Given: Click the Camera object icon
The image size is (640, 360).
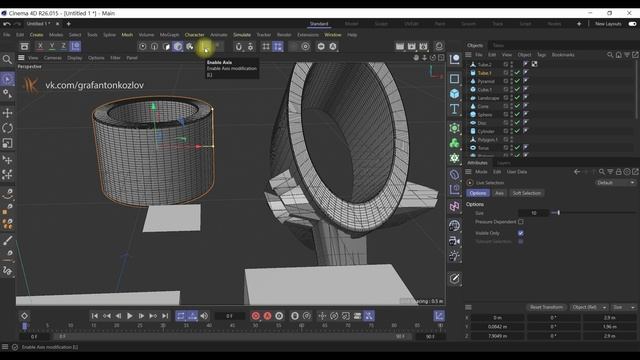Looking at the screenshot, I should (x=454, y=241).
